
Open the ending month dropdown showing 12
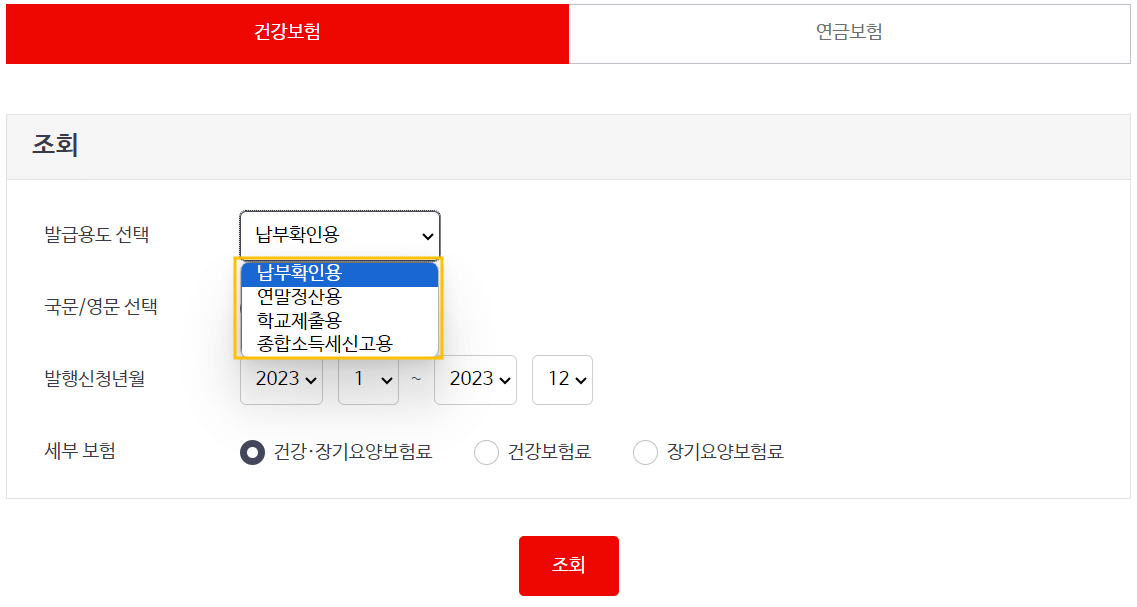pos(562,380)
